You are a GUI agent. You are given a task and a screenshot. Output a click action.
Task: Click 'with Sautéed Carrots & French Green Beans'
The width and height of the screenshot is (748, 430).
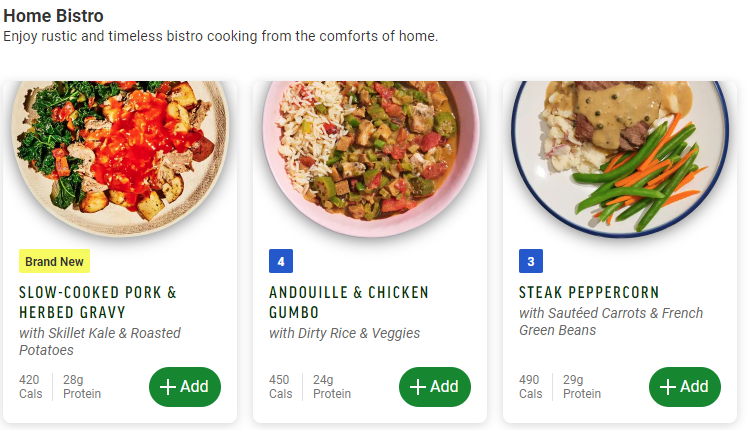coord(611,321)
